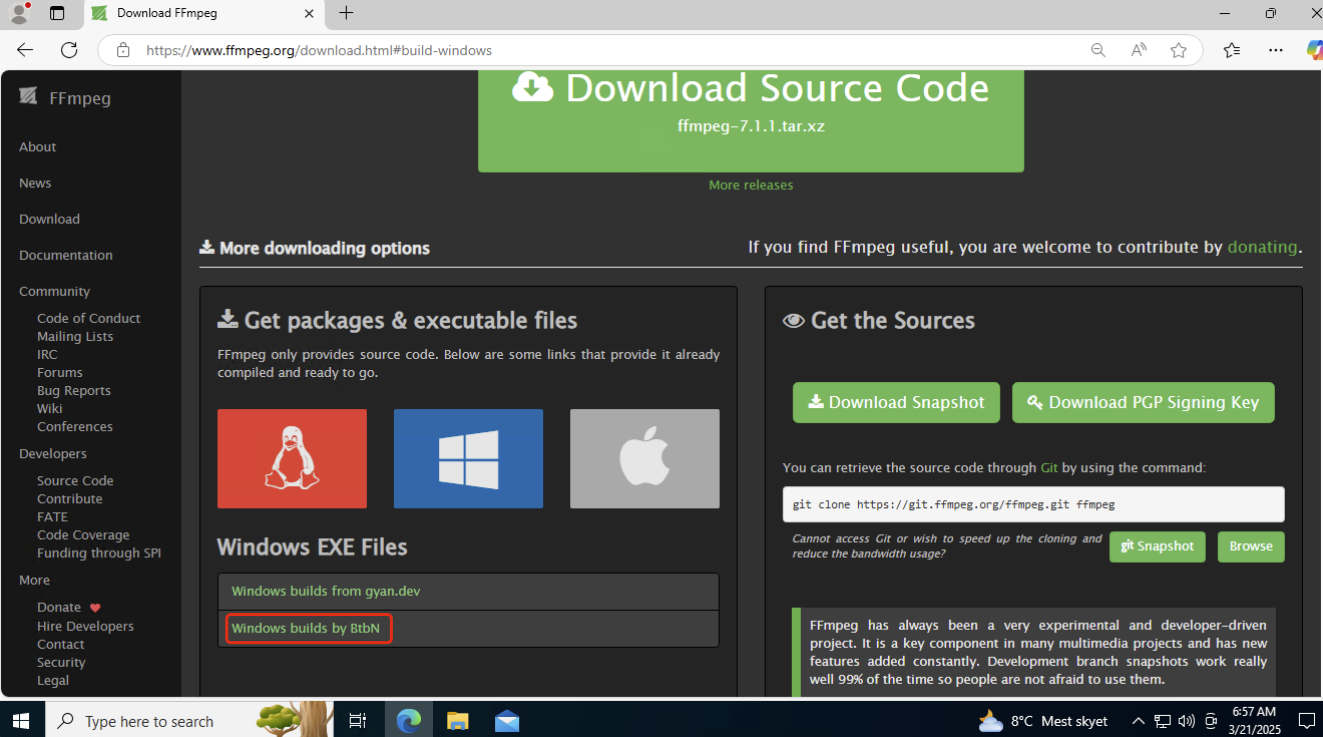Click the Linux penguin icon tile
The width and height of the screenshot is (1323, 737).
[x=292, y=458]
